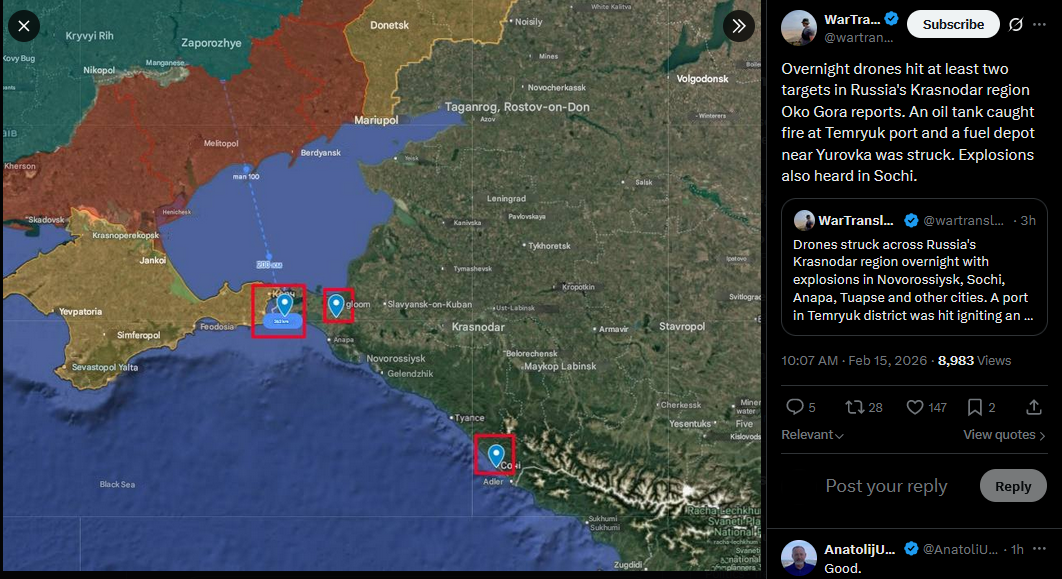Click the blue map pin near Temryuk
The height and width of the screenshot is (579, 1062).
[x=336, y=306]
